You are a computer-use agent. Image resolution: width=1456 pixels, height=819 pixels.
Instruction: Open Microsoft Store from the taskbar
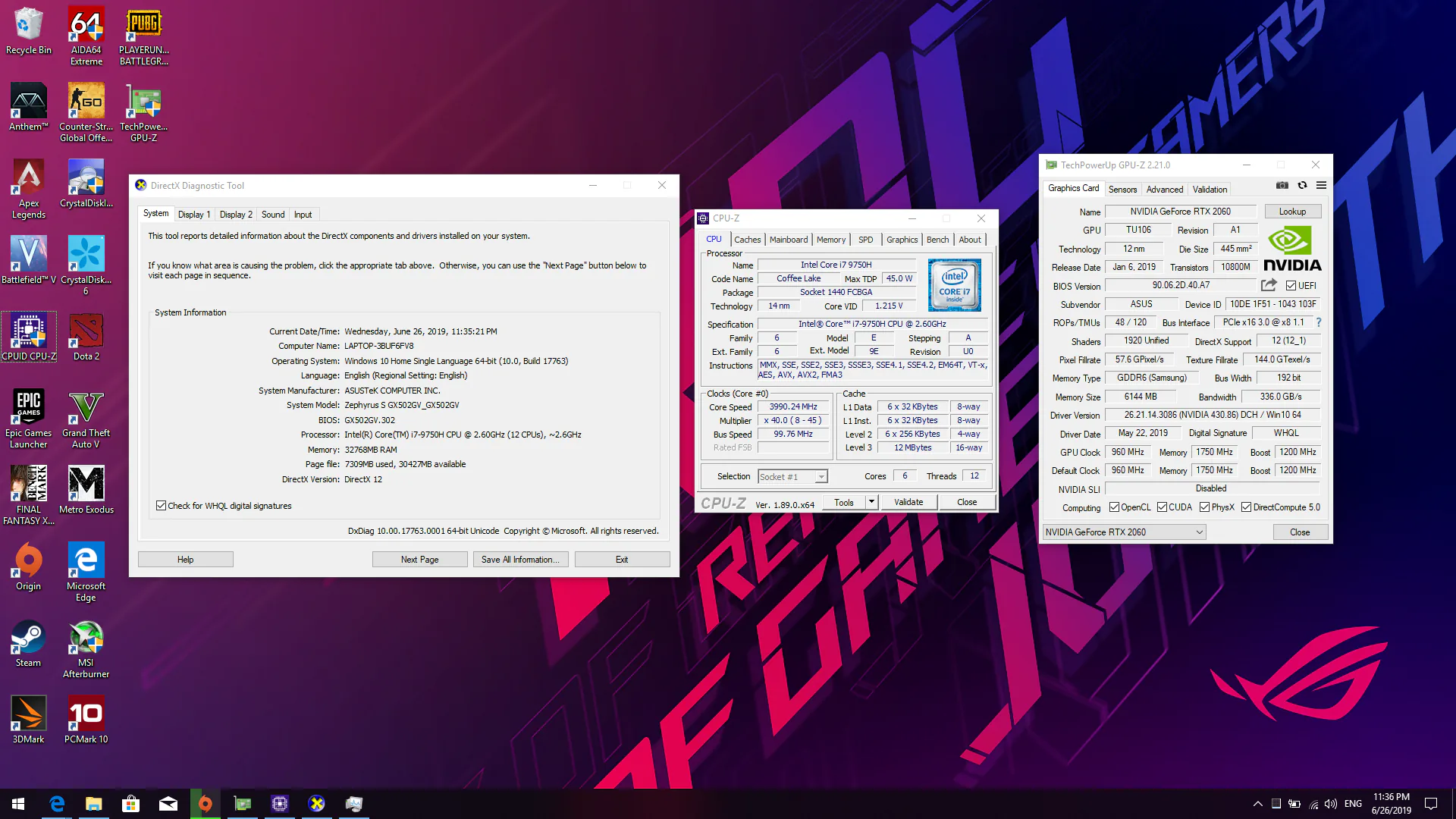tap(130, 804)
